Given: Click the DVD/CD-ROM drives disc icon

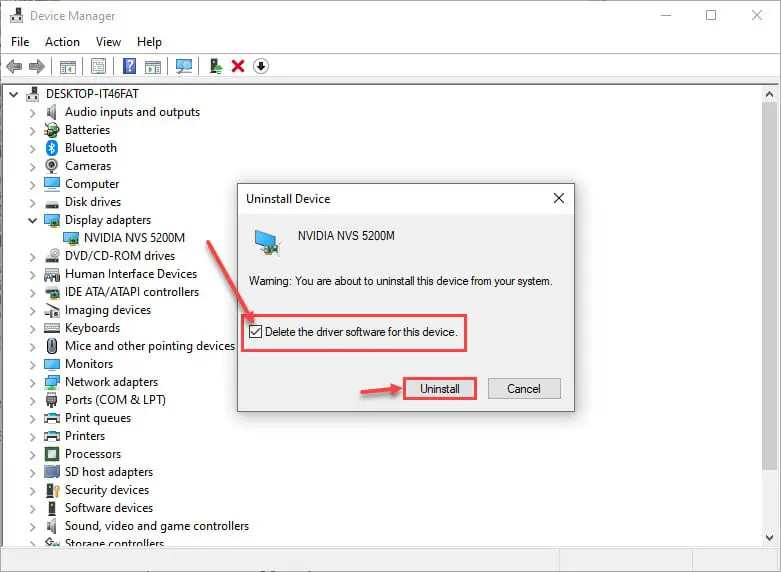Looking at the screenshot, I should (x=52, y=256).
